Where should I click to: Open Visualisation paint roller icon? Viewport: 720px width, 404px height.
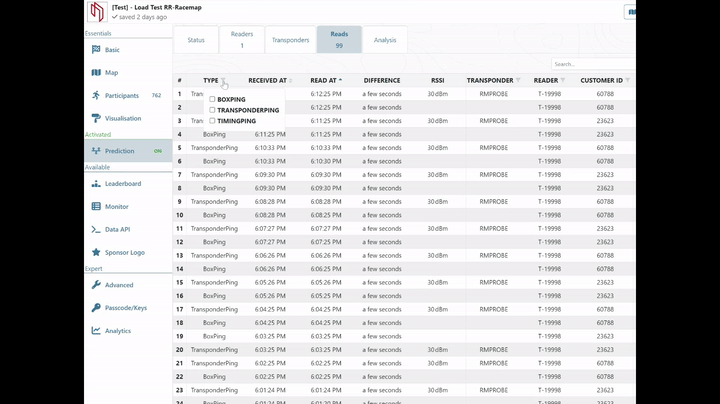pyautogui.click(x=95, y=119)
